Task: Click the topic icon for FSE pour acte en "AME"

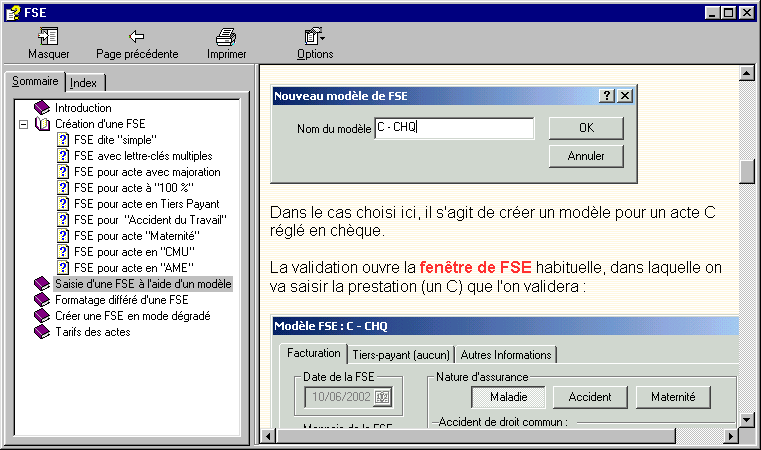Action: click(63, 268)
